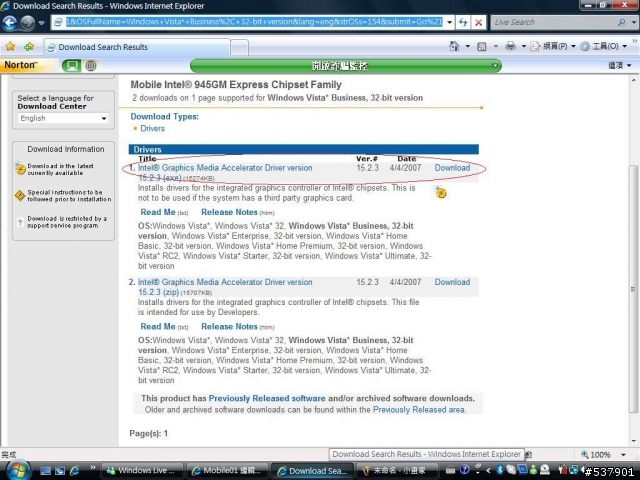The width and height of the screenshot is (640, 480).
Task: Open the search provider options arrow
Action: point(634,22)
